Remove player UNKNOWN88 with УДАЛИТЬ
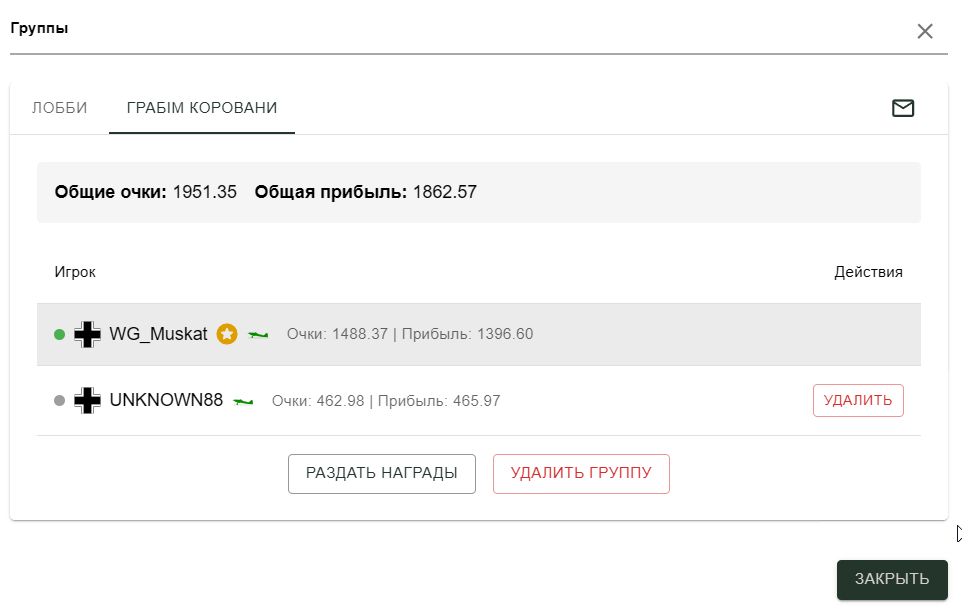Viewport: 962px width, 610px height. point(858,400)
